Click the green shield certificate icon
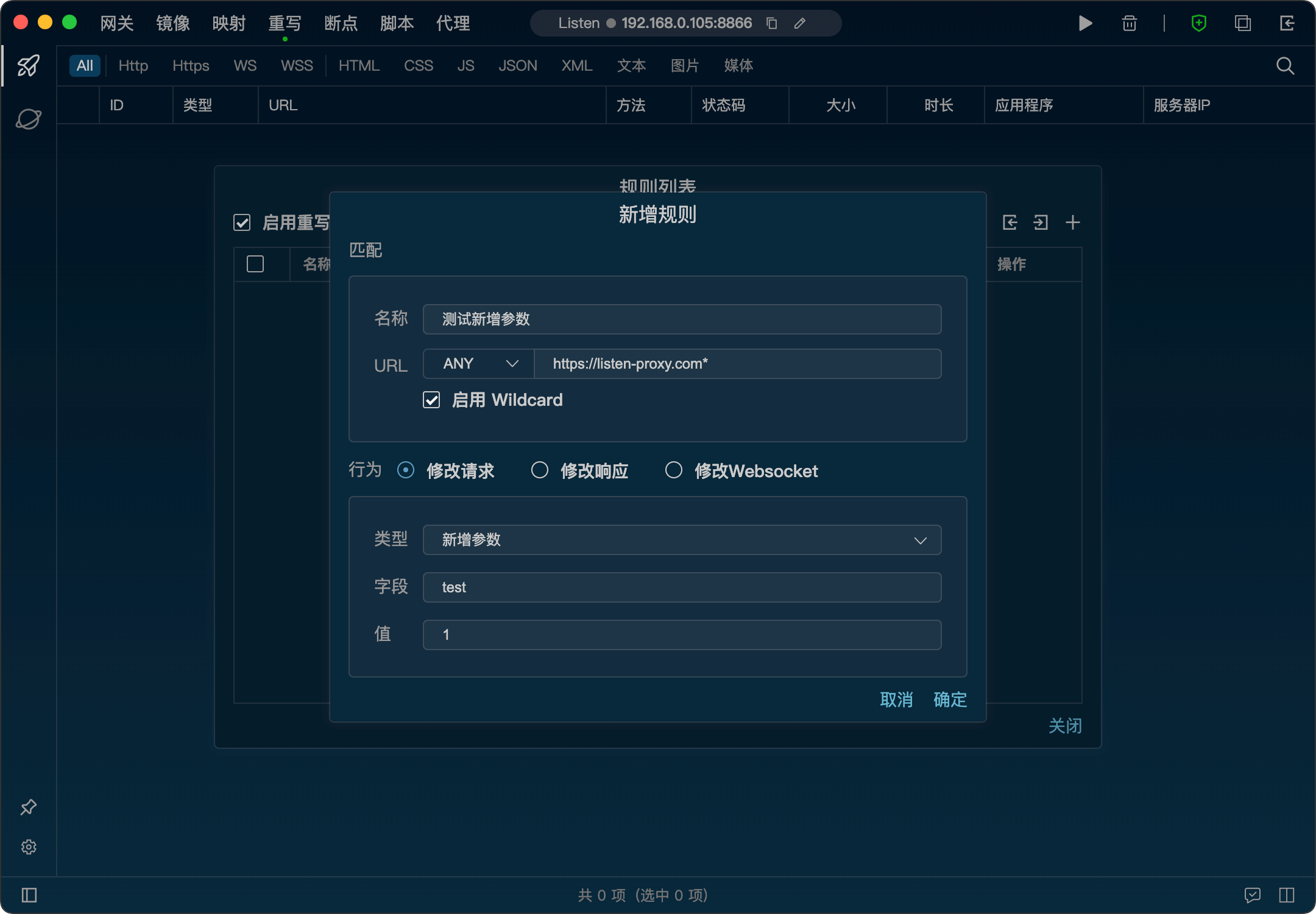Viewport: 1316px width, 914px height. click(1198, 23)
